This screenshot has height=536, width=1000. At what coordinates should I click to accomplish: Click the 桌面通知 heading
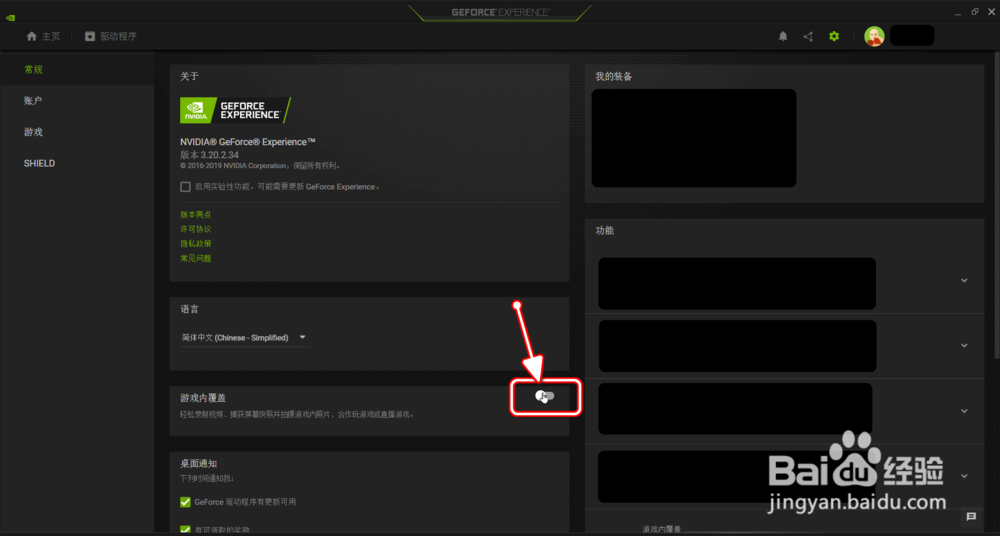tap(200, 463)
